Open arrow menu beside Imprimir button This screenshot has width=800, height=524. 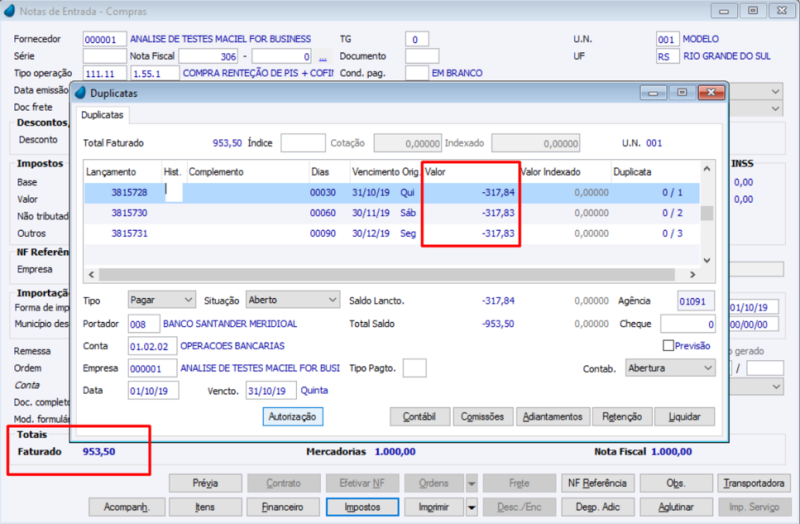(x=471, y=507)
